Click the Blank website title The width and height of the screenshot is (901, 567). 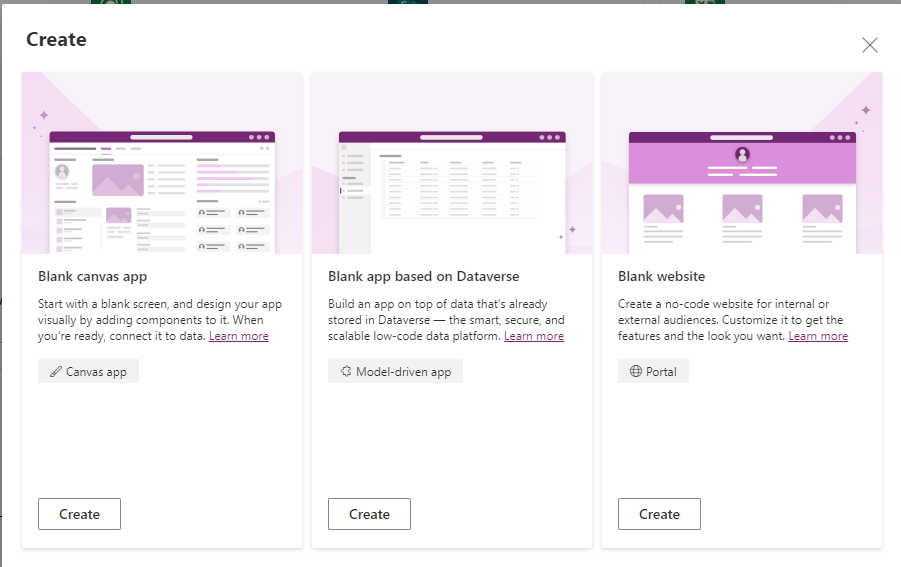[x=661, y=276]
